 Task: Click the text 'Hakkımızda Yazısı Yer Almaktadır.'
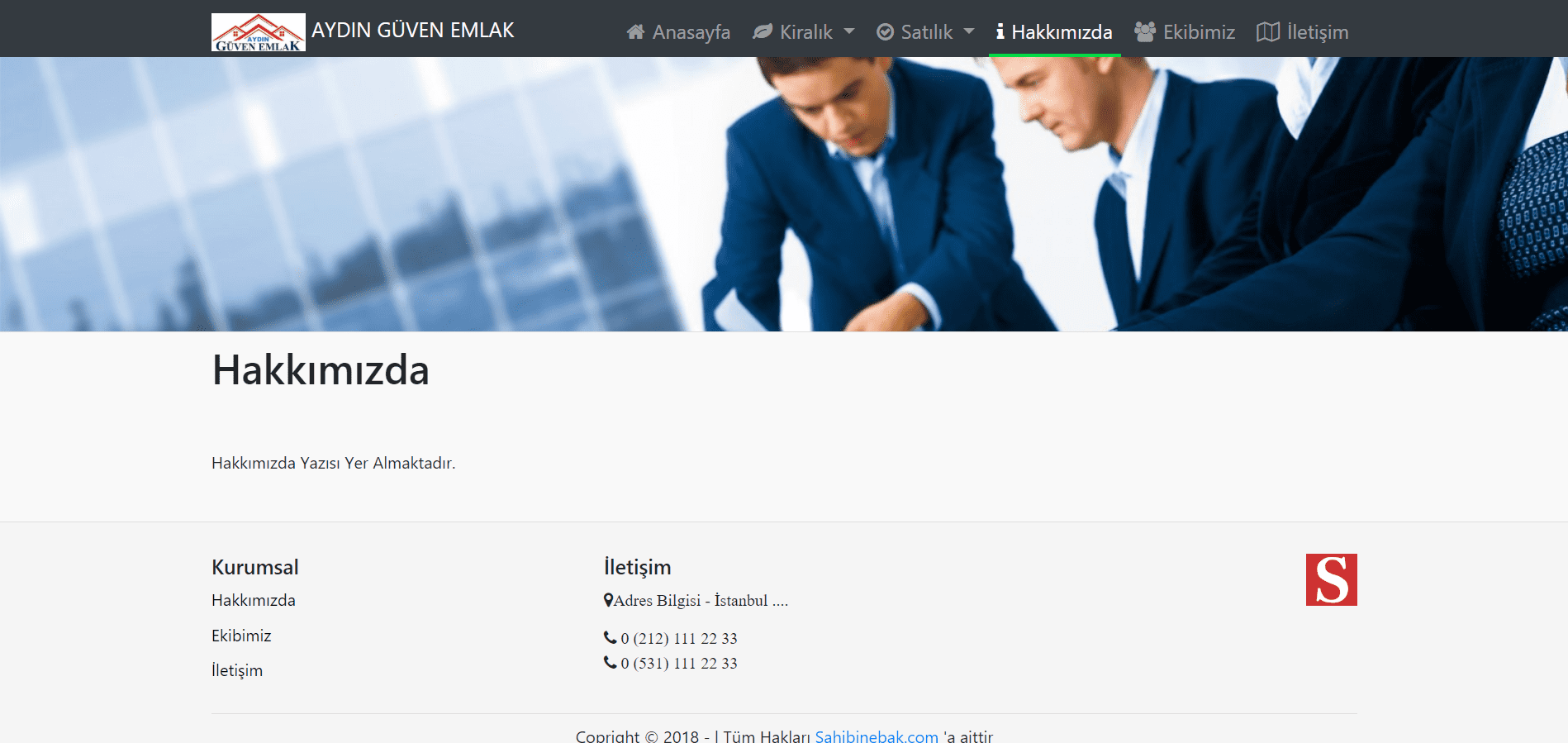(x=334, y=463)
